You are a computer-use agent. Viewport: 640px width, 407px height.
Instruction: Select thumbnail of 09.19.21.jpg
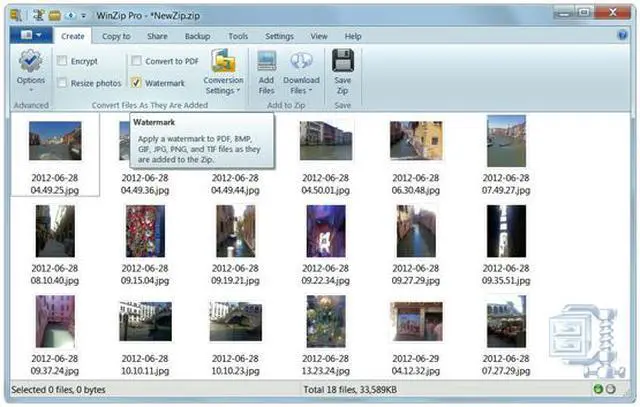[236, 231]
